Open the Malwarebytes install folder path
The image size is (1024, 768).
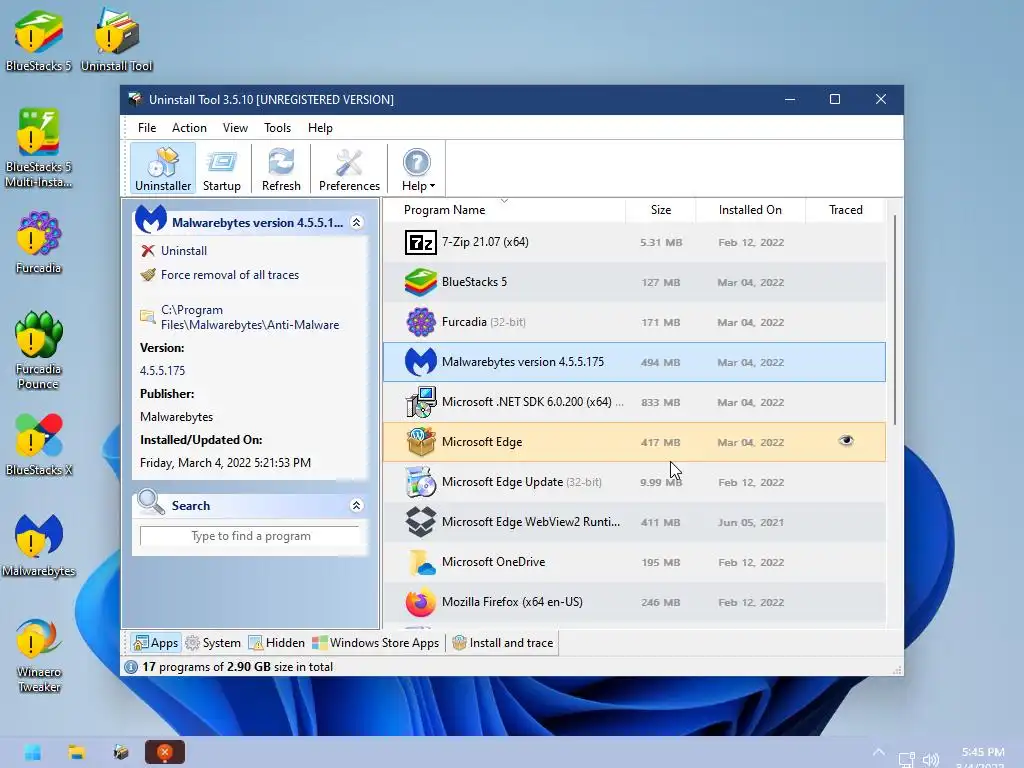coord(249,317)
